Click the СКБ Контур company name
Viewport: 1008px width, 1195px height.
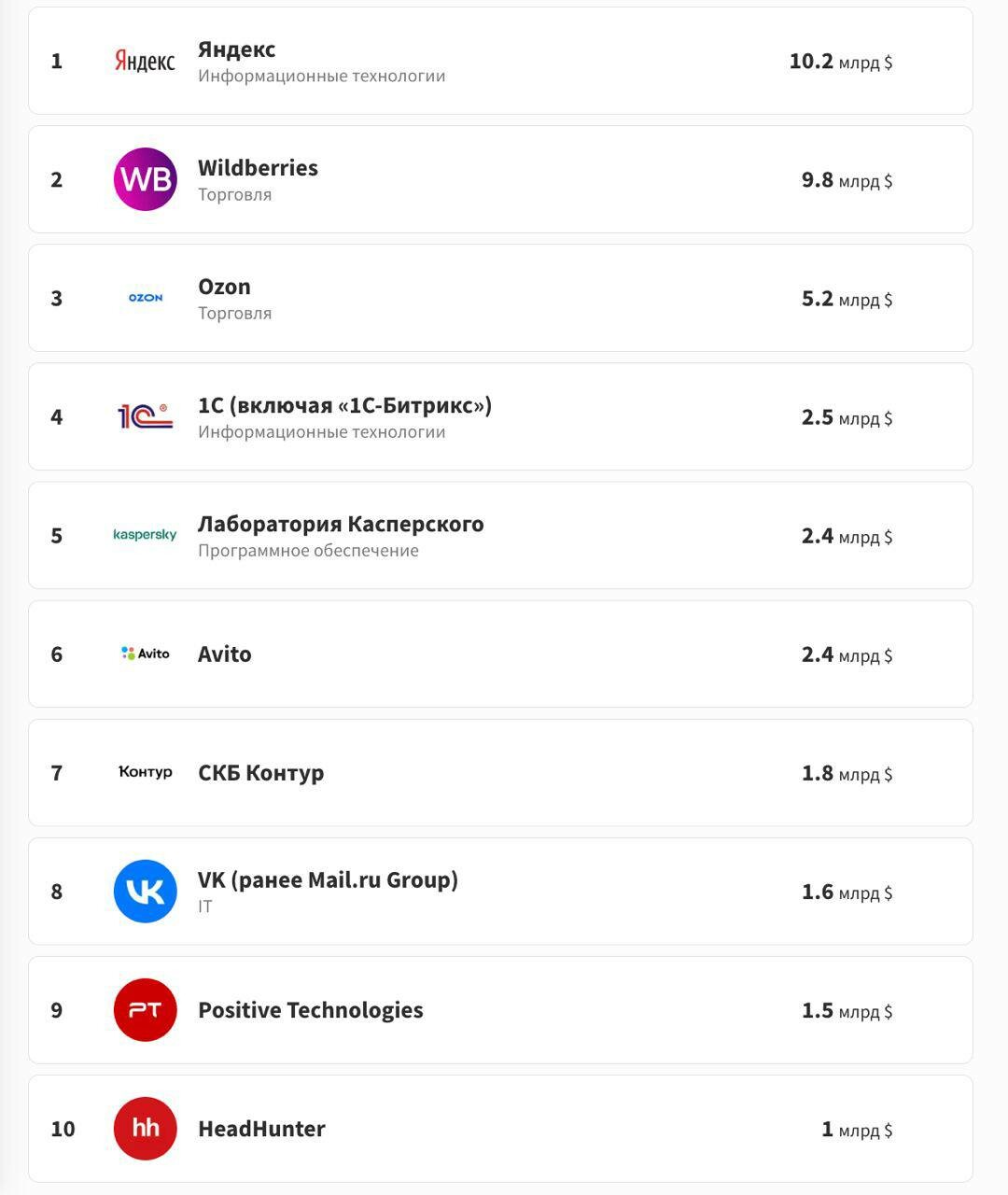(x=261, y=773)
